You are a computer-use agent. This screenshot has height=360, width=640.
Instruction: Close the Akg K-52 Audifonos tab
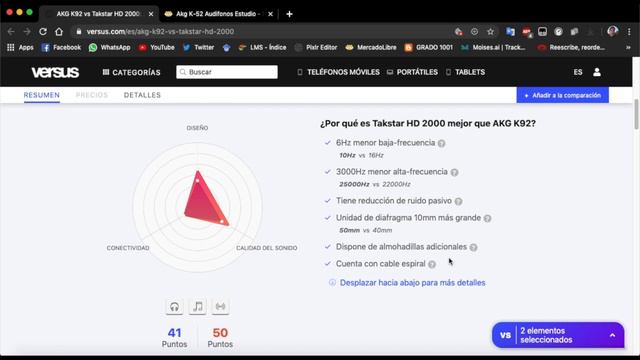270,14
